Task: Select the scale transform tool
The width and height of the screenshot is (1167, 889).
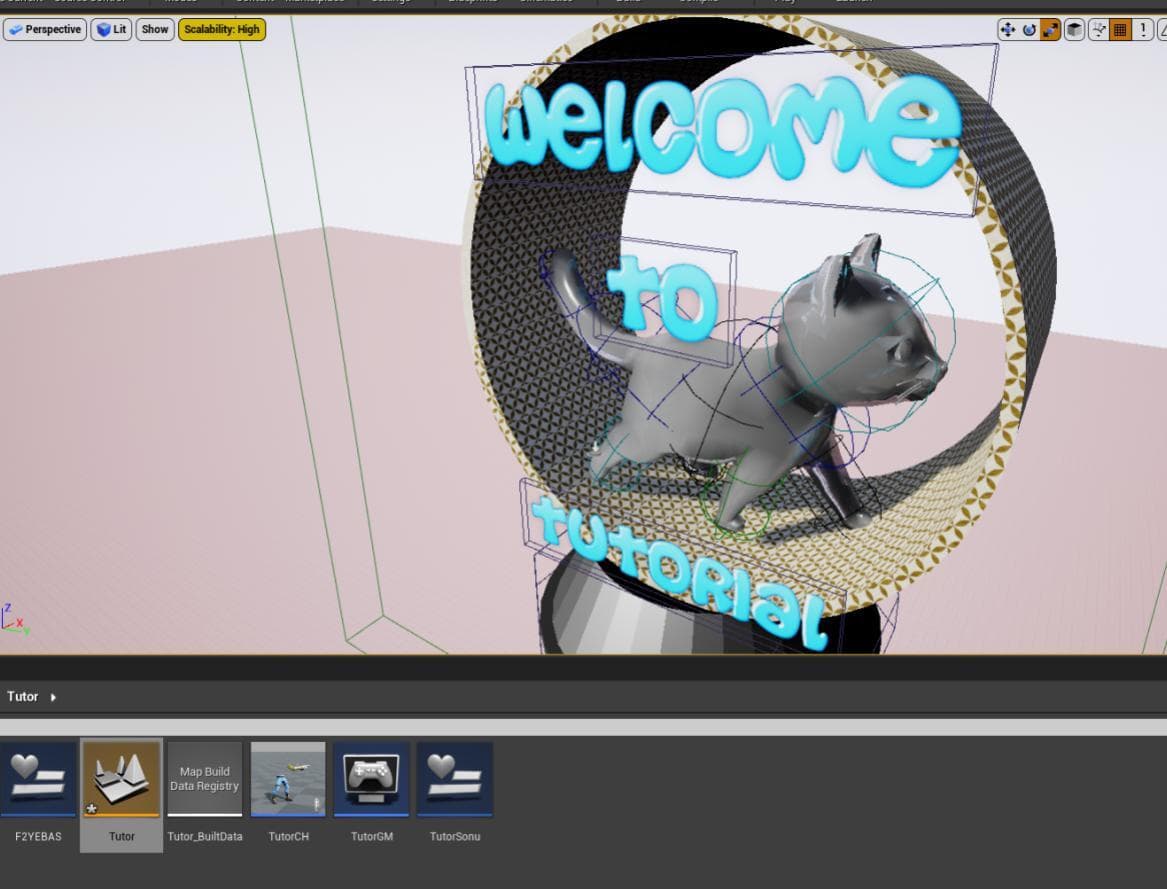Action: [1050, 30]
